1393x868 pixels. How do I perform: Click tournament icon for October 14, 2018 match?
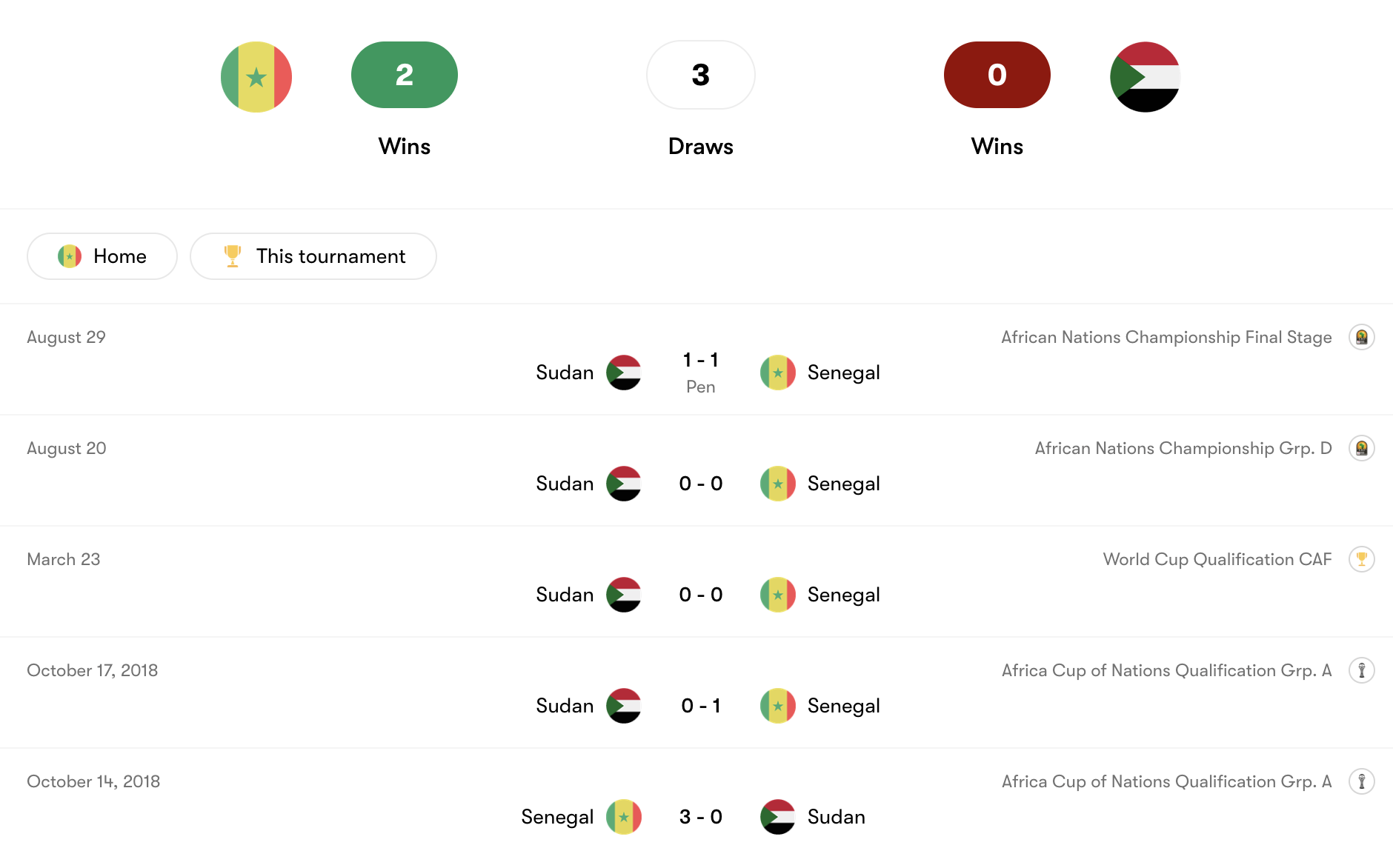[1361, 781]
